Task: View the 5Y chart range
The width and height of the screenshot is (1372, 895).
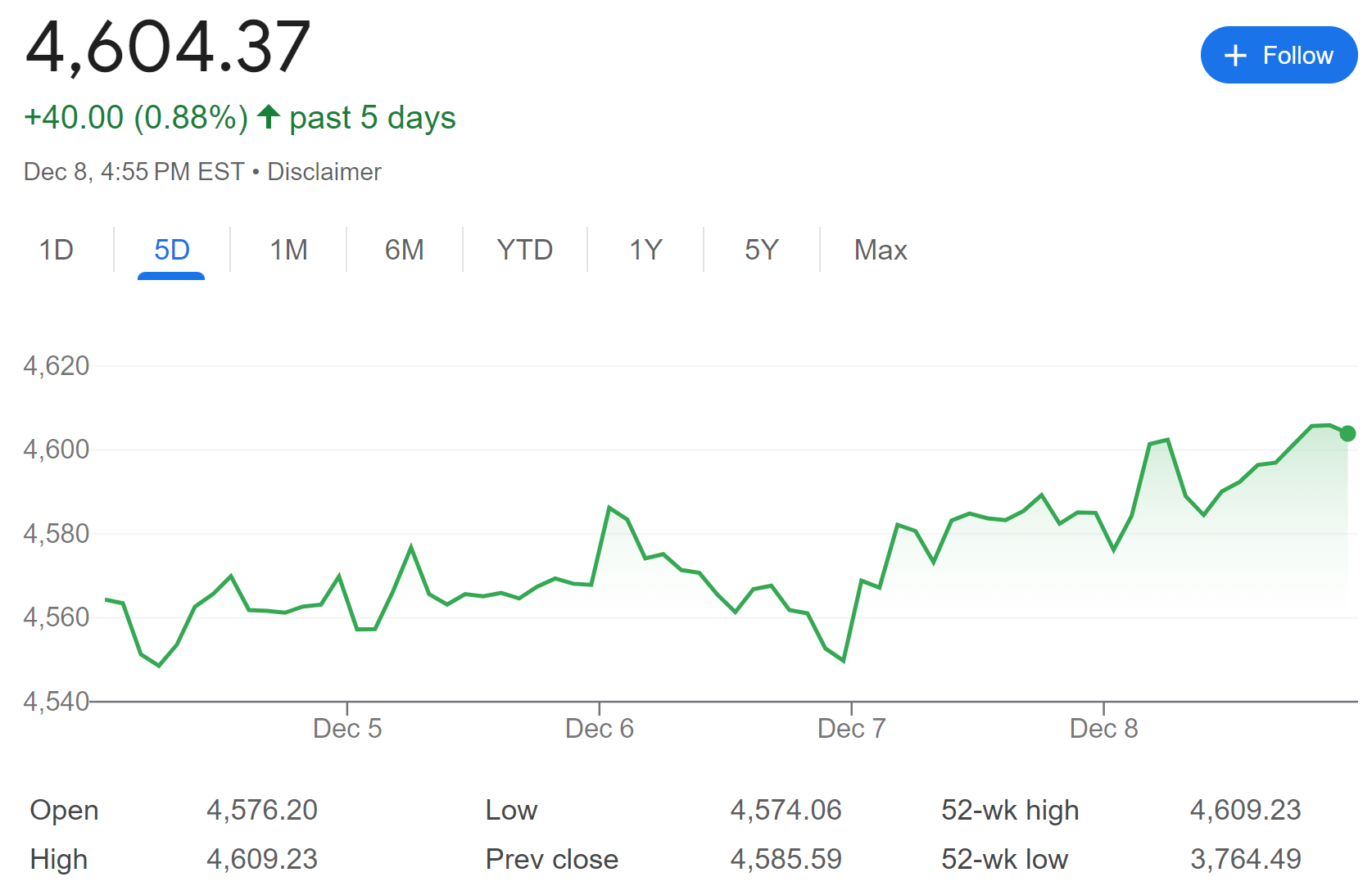Action: (761, 250)
